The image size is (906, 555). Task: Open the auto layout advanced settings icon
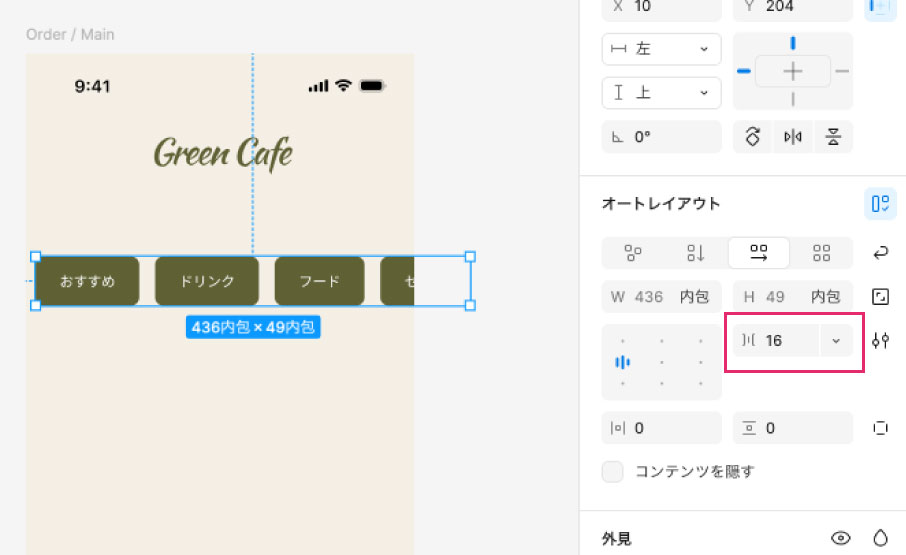point(881,341)
